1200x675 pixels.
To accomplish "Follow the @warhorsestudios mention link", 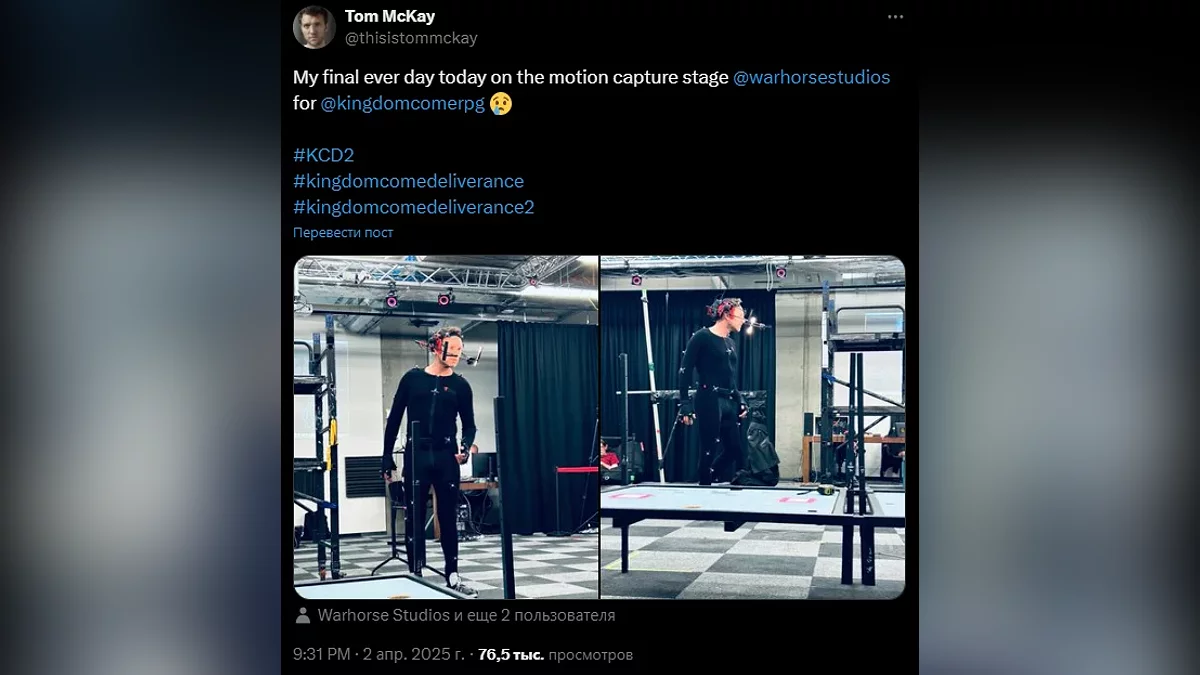I will 811,77.
